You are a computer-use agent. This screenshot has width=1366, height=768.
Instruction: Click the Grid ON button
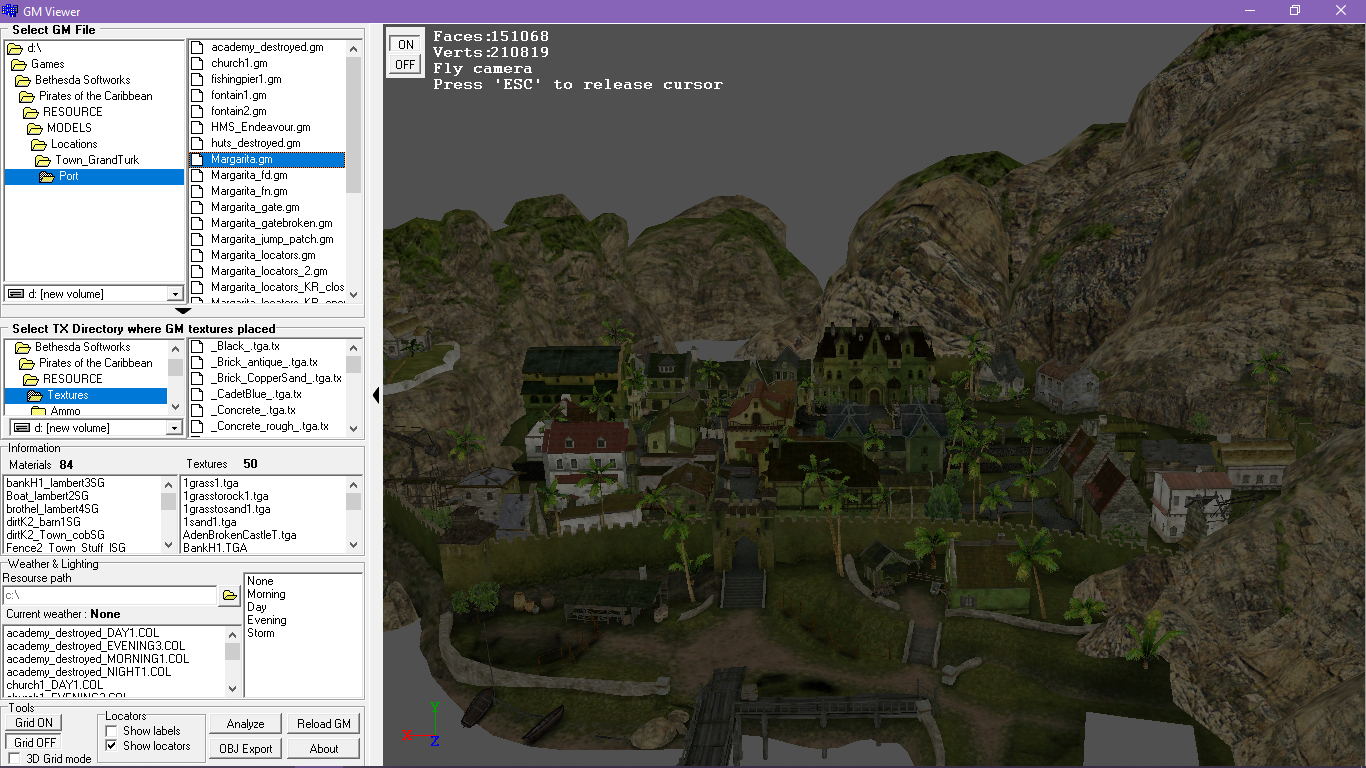click(34, 723)
